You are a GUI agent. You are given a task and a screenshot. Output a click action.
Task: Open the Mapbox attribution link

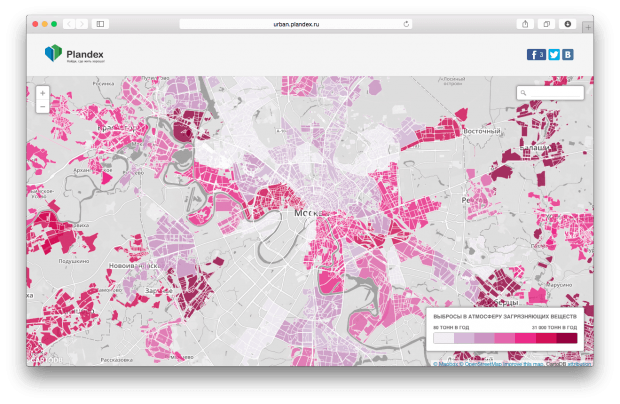[445, 363]
